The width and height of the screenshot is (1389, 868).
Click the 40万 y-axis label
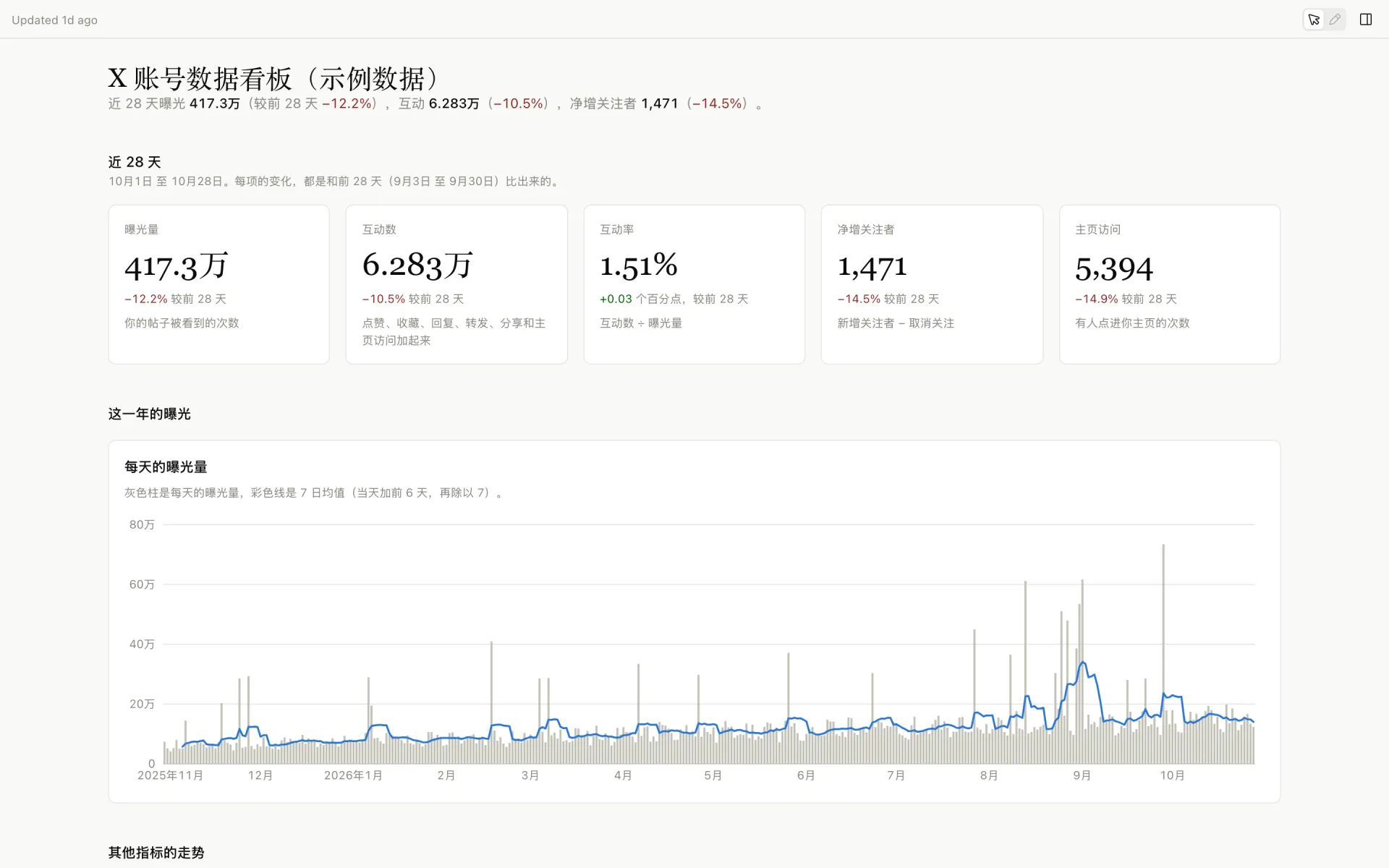click(x=142, y=644)
